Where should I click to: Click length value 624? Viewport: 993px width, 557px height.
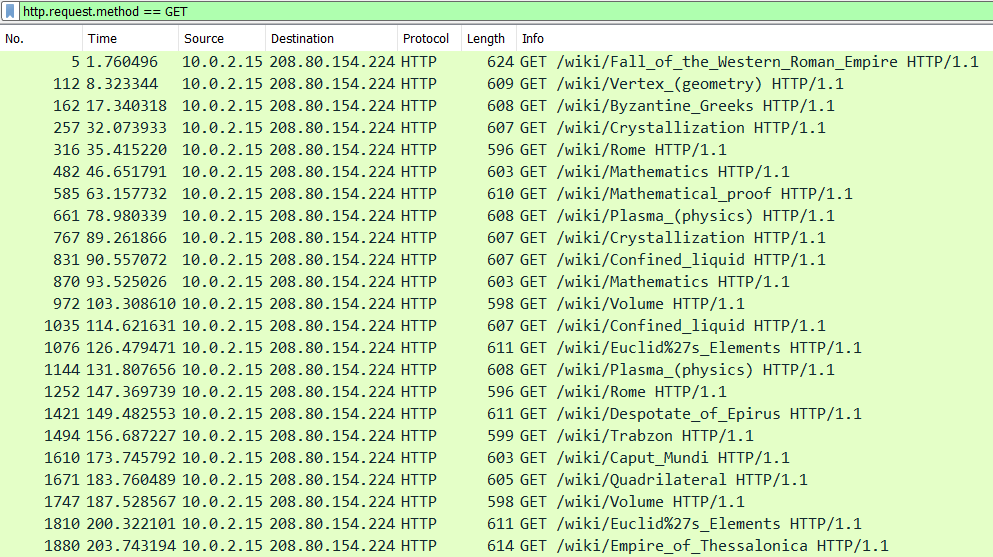tap(500, 61)
